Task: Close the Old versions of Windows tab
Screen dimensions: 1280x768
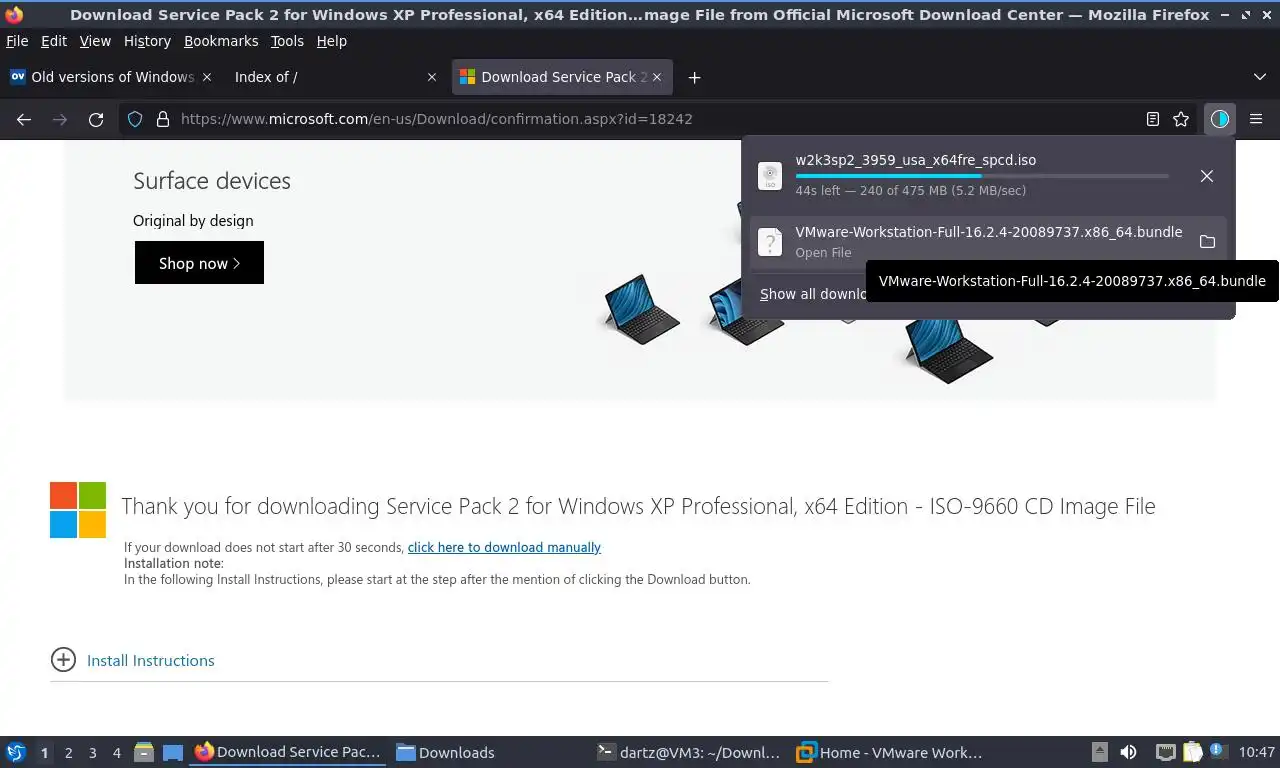Action: point(207,77)
